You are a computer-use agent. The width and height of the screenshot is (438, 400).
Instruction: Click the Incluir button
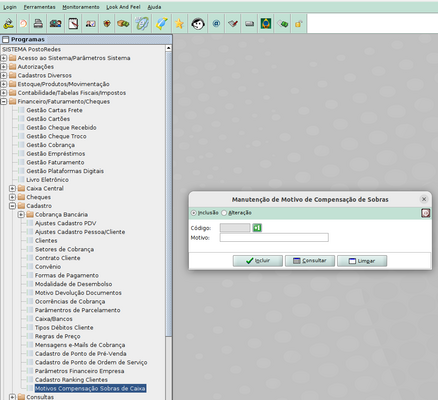tap(258, 261)
